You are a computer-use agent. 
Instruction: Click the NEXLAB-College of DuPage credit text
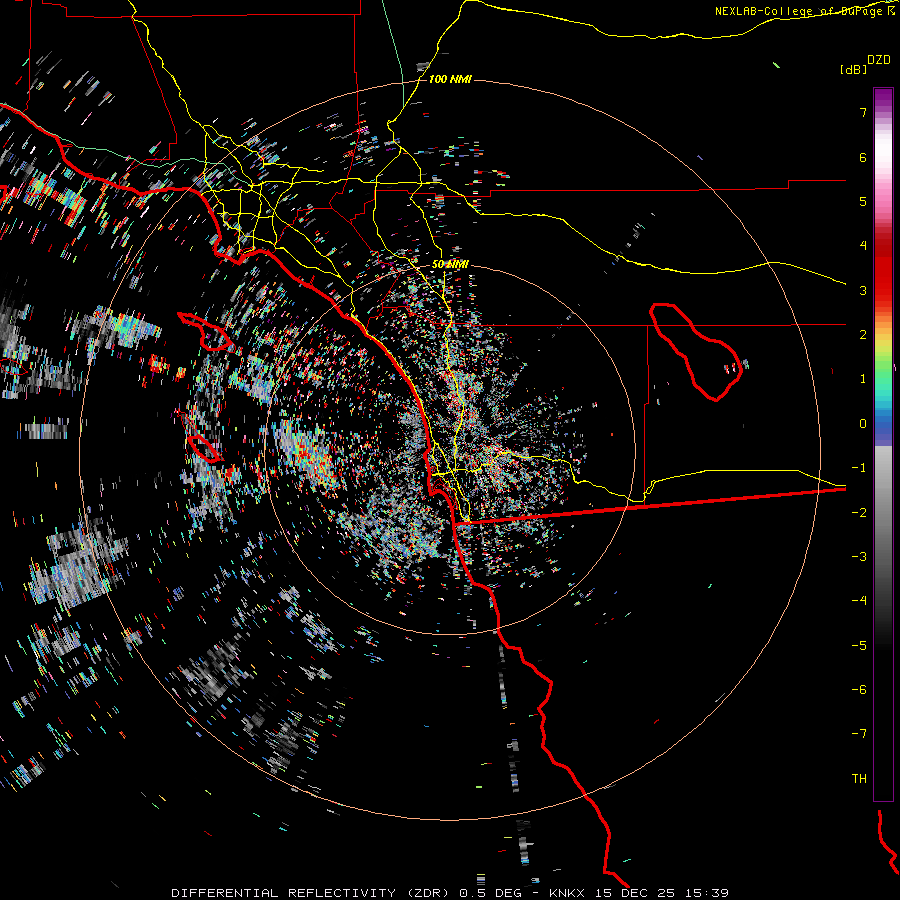(x=805, y=11)
